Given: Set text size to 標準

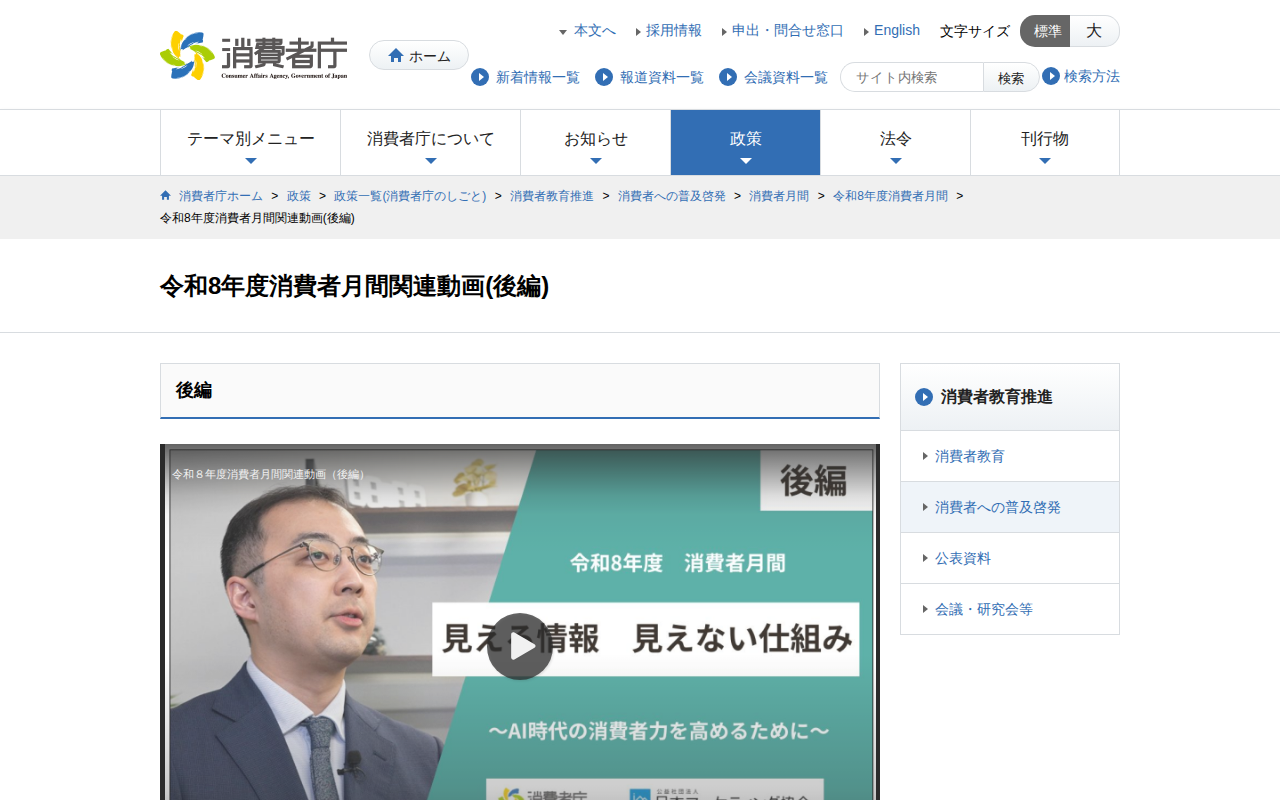Looking at the screenshot, I should [1046, 31].
